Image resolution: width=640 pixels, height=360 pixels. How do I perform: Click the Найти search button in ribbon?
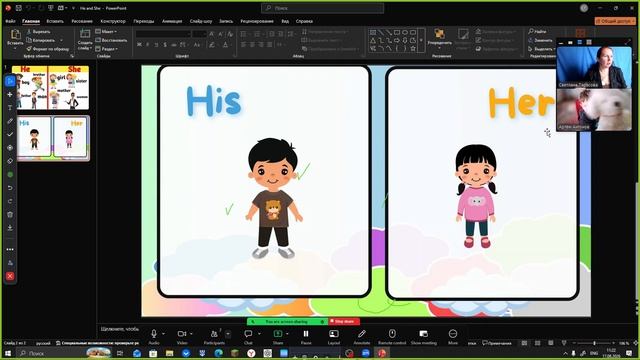tap(538, 31)
